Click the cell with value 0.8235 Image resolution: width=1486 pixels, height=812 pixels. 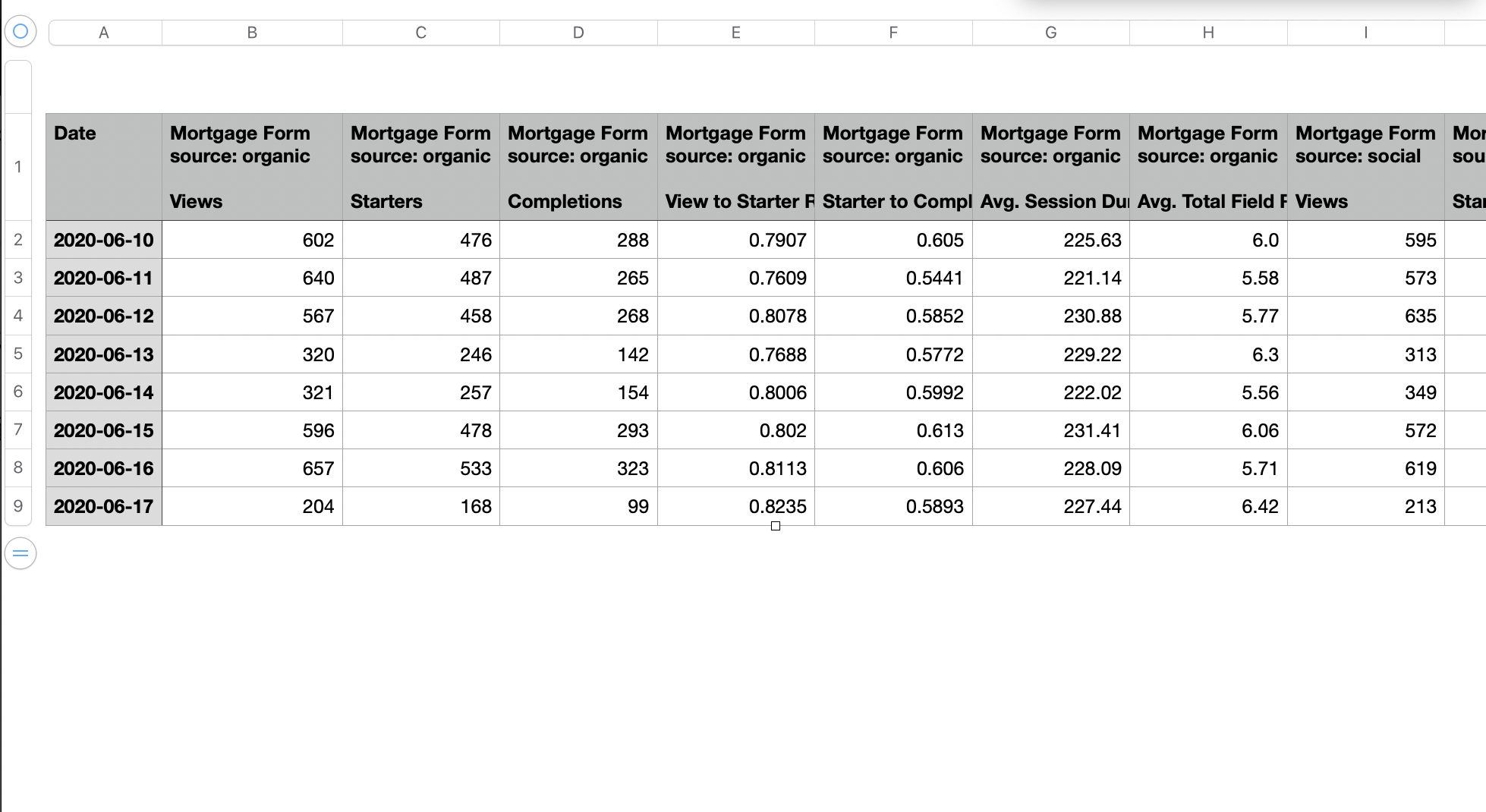736,506
